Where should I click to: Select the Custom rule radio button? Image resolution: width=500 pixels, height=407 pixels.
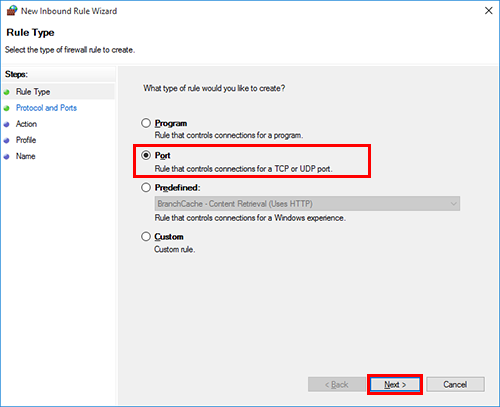coord(146,236)
